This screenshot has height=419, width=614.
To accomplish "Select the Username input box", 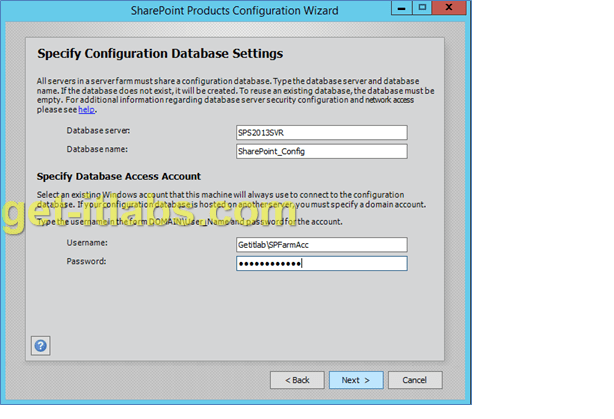I will click(x=321, y=245).
